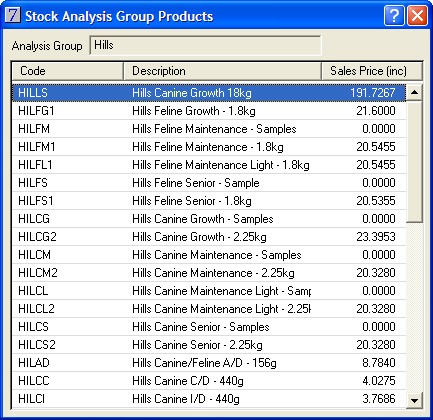This screenshot has width=433, height=420.
Task: Select code HILCG2
Action: 37,237
